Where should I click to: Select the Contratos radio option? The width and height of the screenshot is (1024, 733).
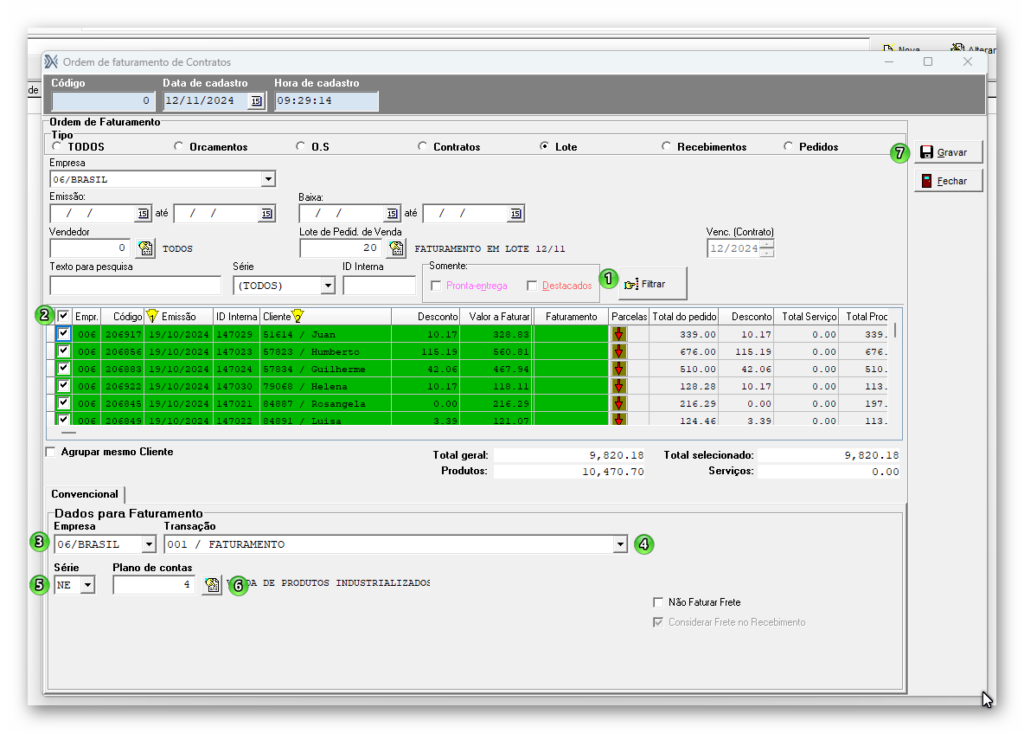click(423, 147)
